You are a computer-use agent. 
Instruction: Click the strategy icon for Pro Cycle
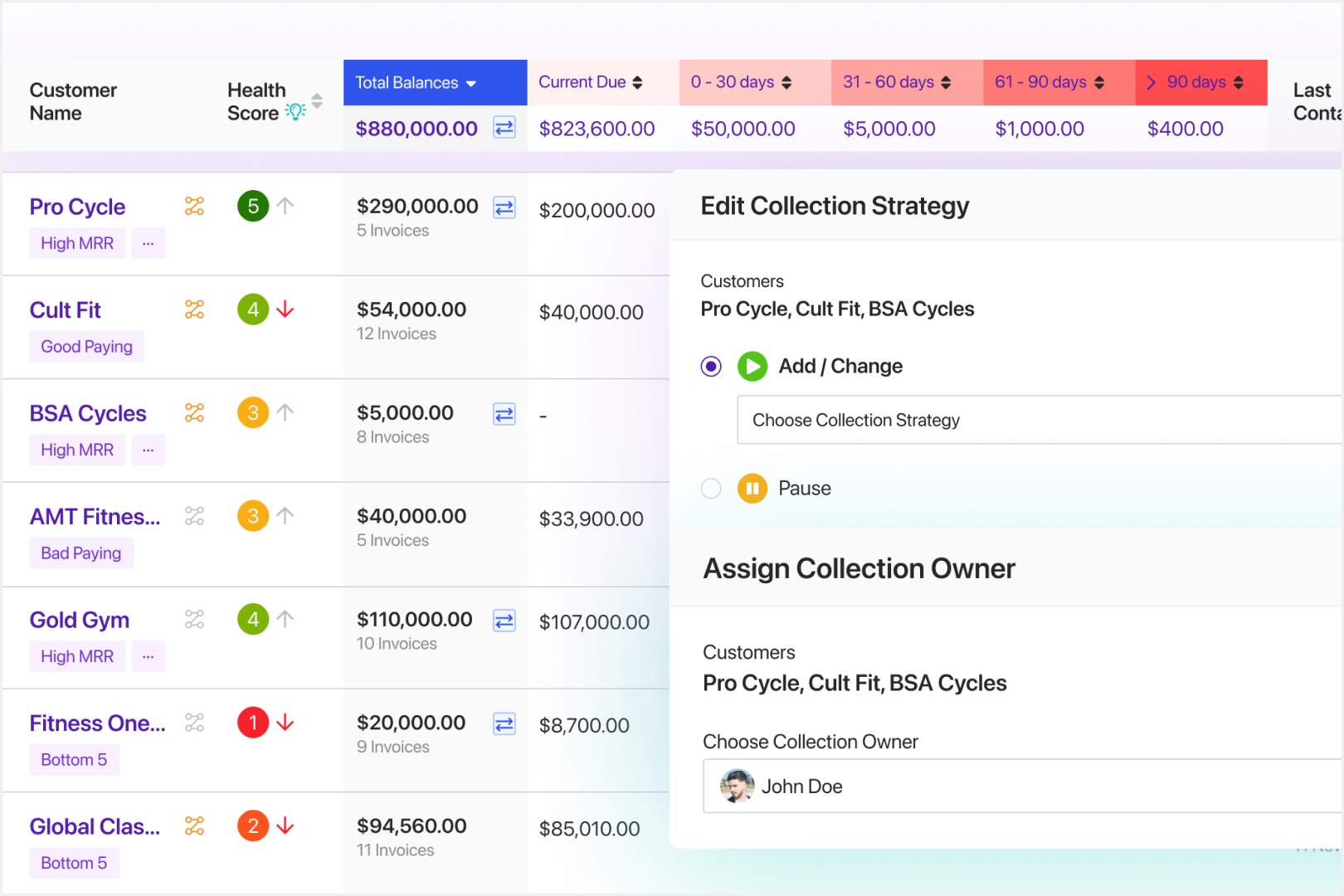tap(194, 206)
